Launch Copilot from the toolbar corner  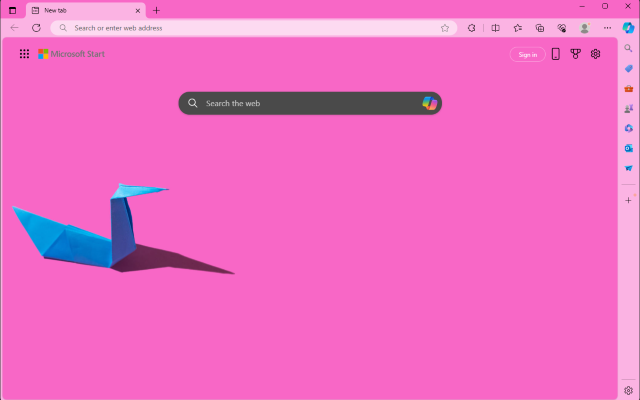tap(628, 28)
